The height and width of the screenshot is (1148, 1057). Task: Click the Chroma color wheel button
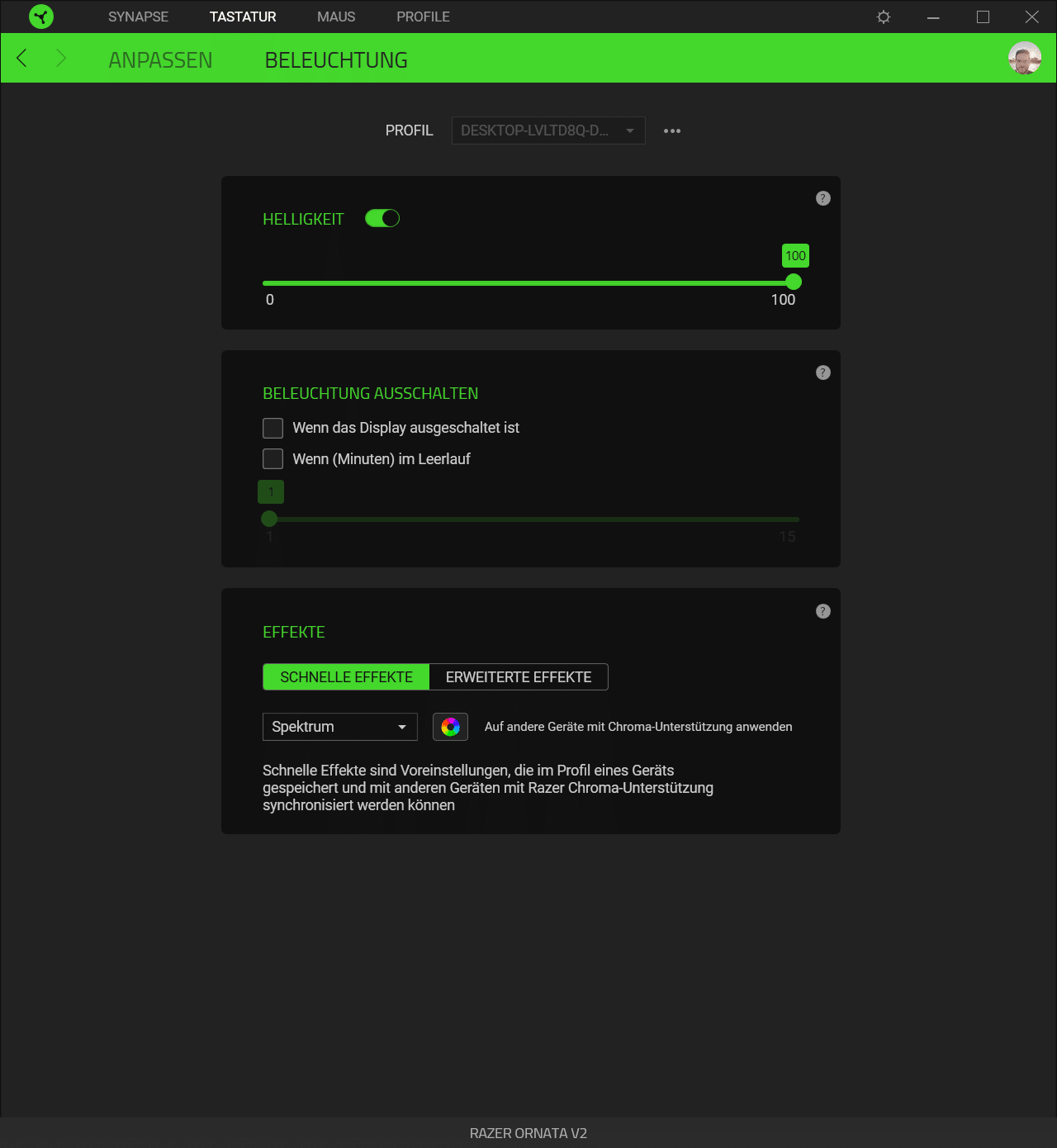450,727
